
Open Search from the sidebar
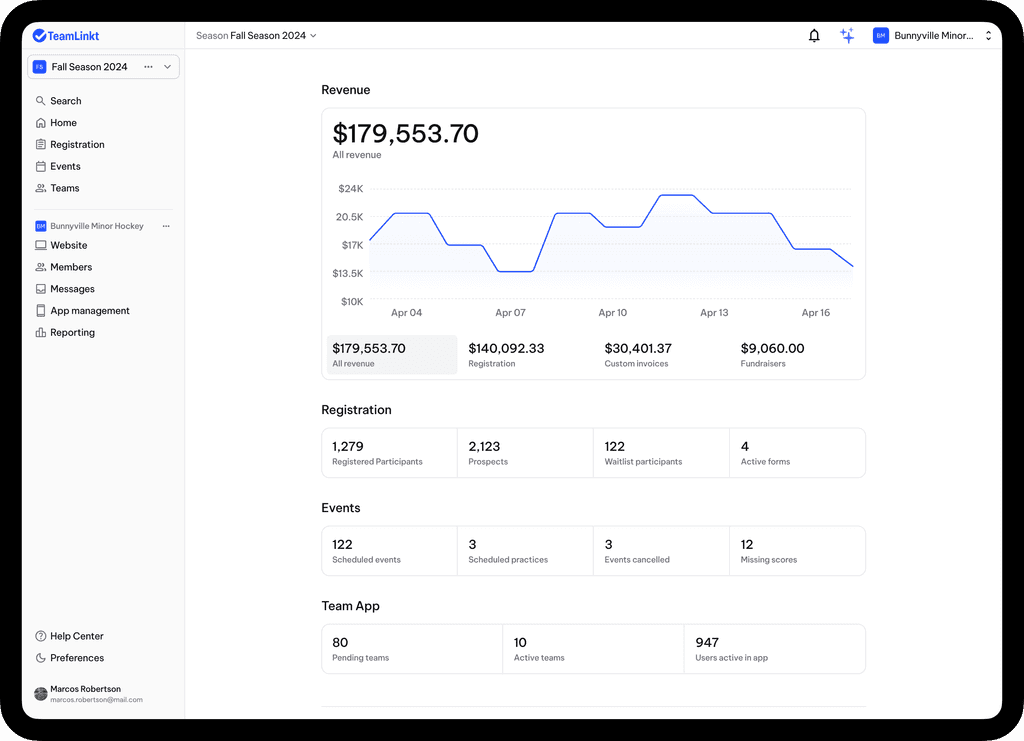(60, 100)
